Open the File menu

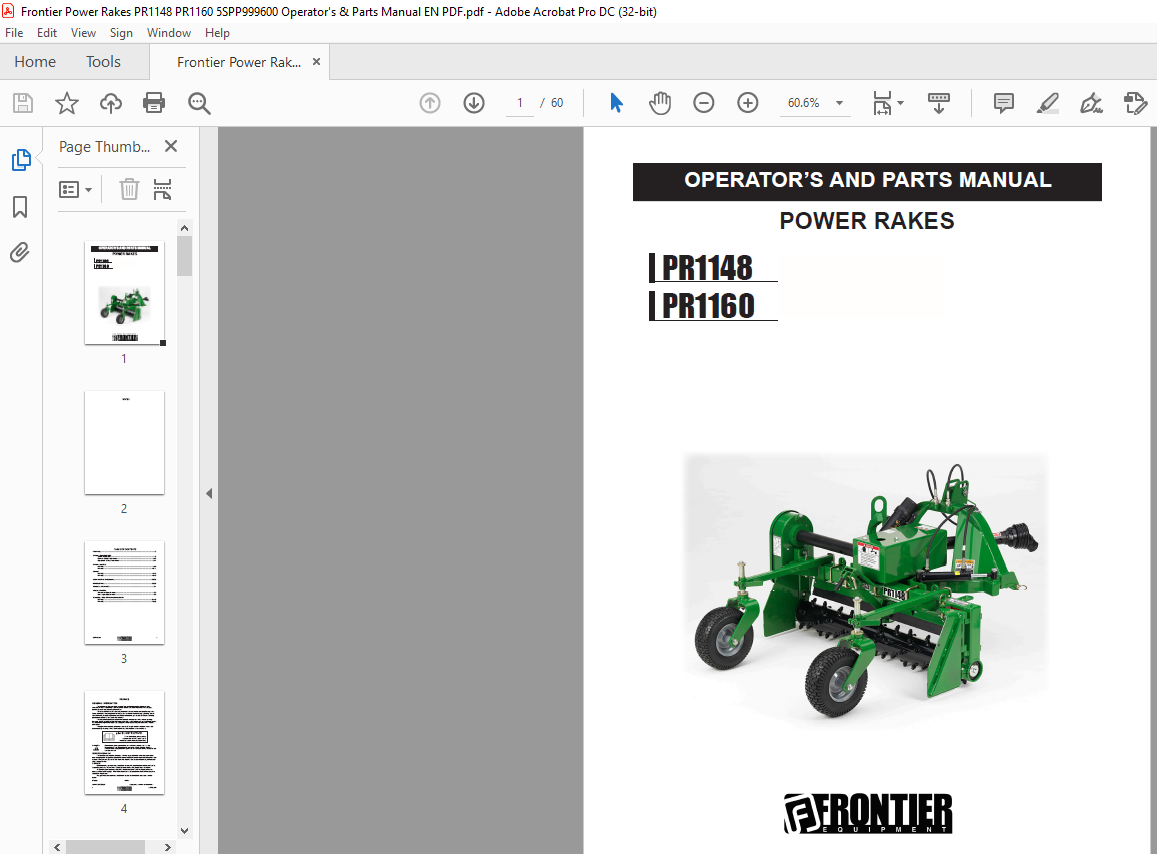(x=14, y=32)
